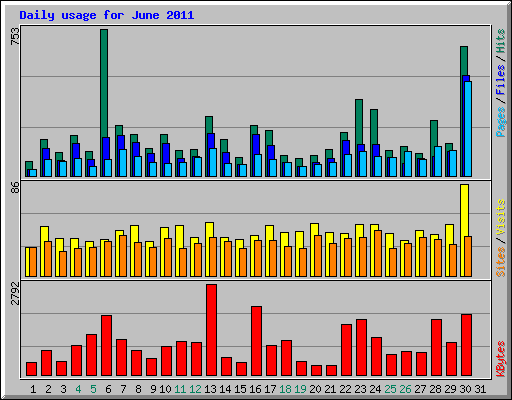This screenshot has width=512, height=400.
Task: Select the red KBytes bar for day 1
Action: pyautogui.click(x=31, y=369)
